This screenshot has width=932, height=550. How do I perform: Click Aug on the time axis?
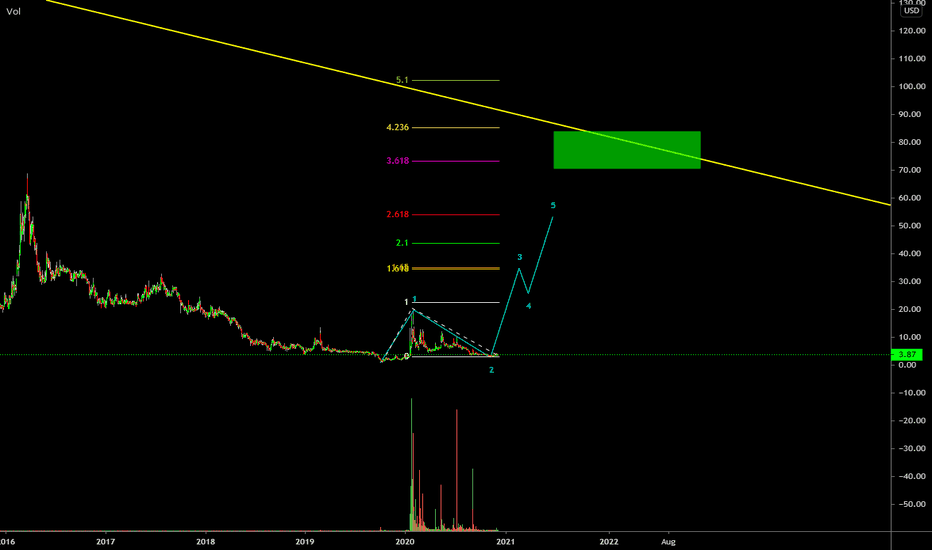click(x=668, y=542)
